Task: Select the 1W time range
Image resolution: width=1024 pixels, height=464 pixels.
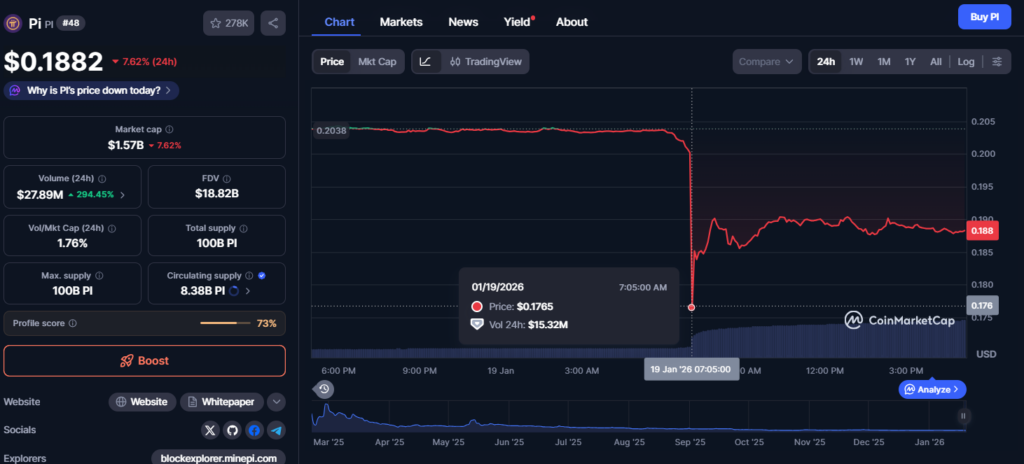Action: [x=856, y=62]
